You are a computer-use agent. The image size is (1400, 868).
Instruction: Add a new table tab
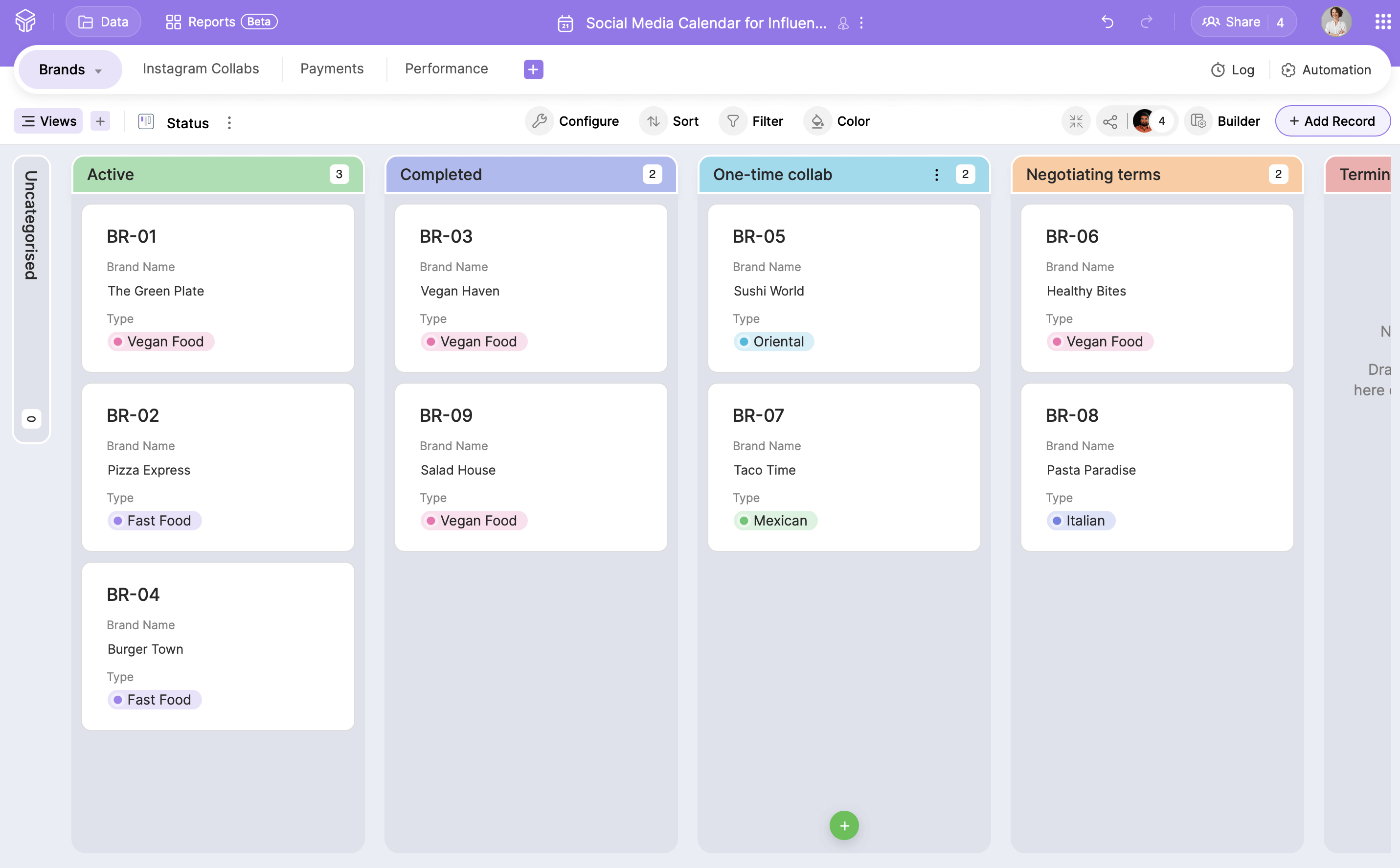tap(533, 69)
